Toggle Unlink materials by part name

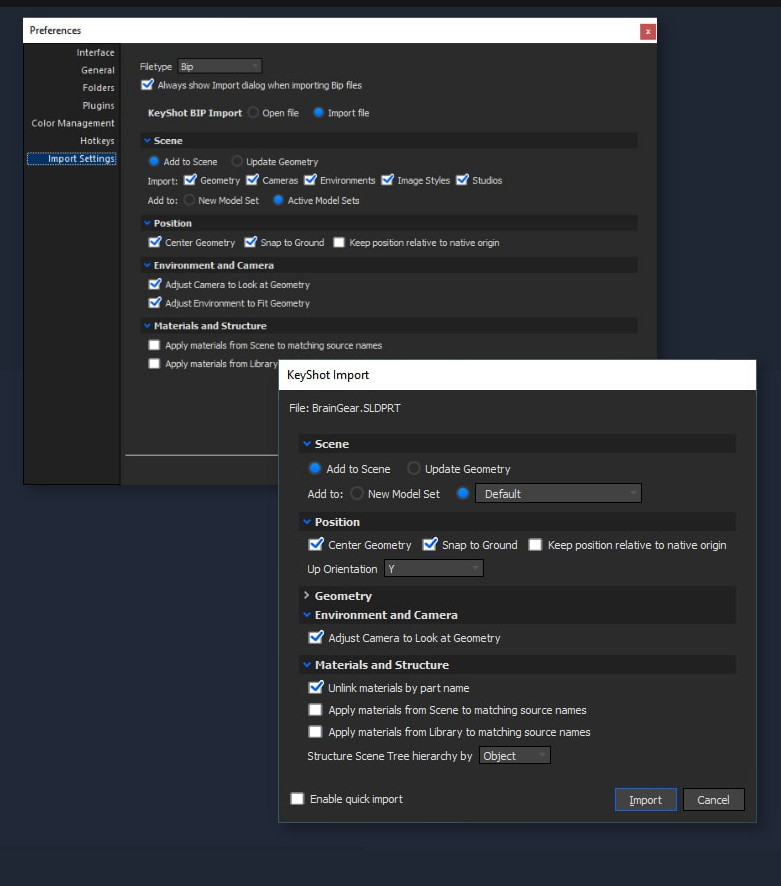pyautogui.click(x=316, y=687)
